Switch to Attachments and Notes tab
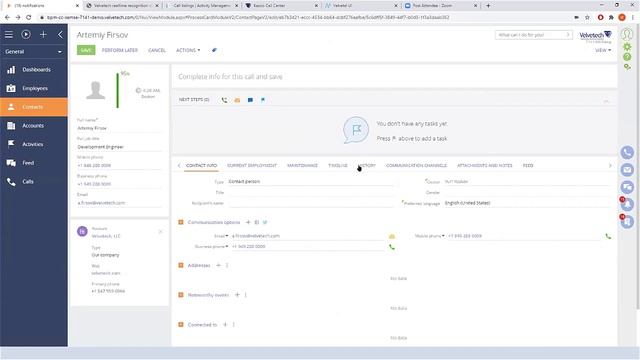 point(484,166)
